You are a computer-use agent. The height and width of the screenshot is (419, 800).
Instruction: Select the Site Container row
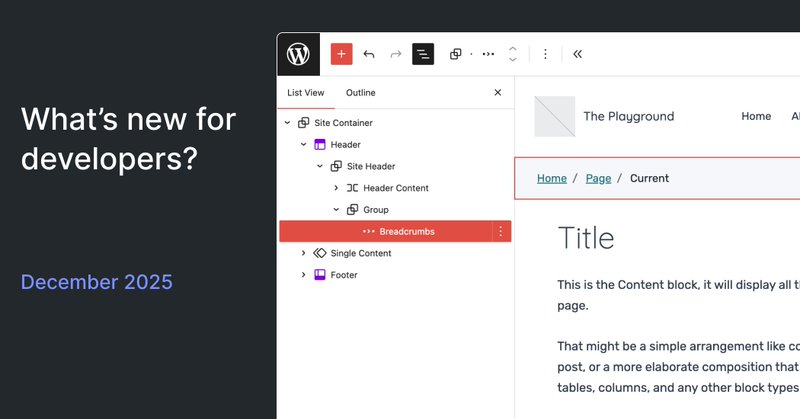(x=395, y=122)
